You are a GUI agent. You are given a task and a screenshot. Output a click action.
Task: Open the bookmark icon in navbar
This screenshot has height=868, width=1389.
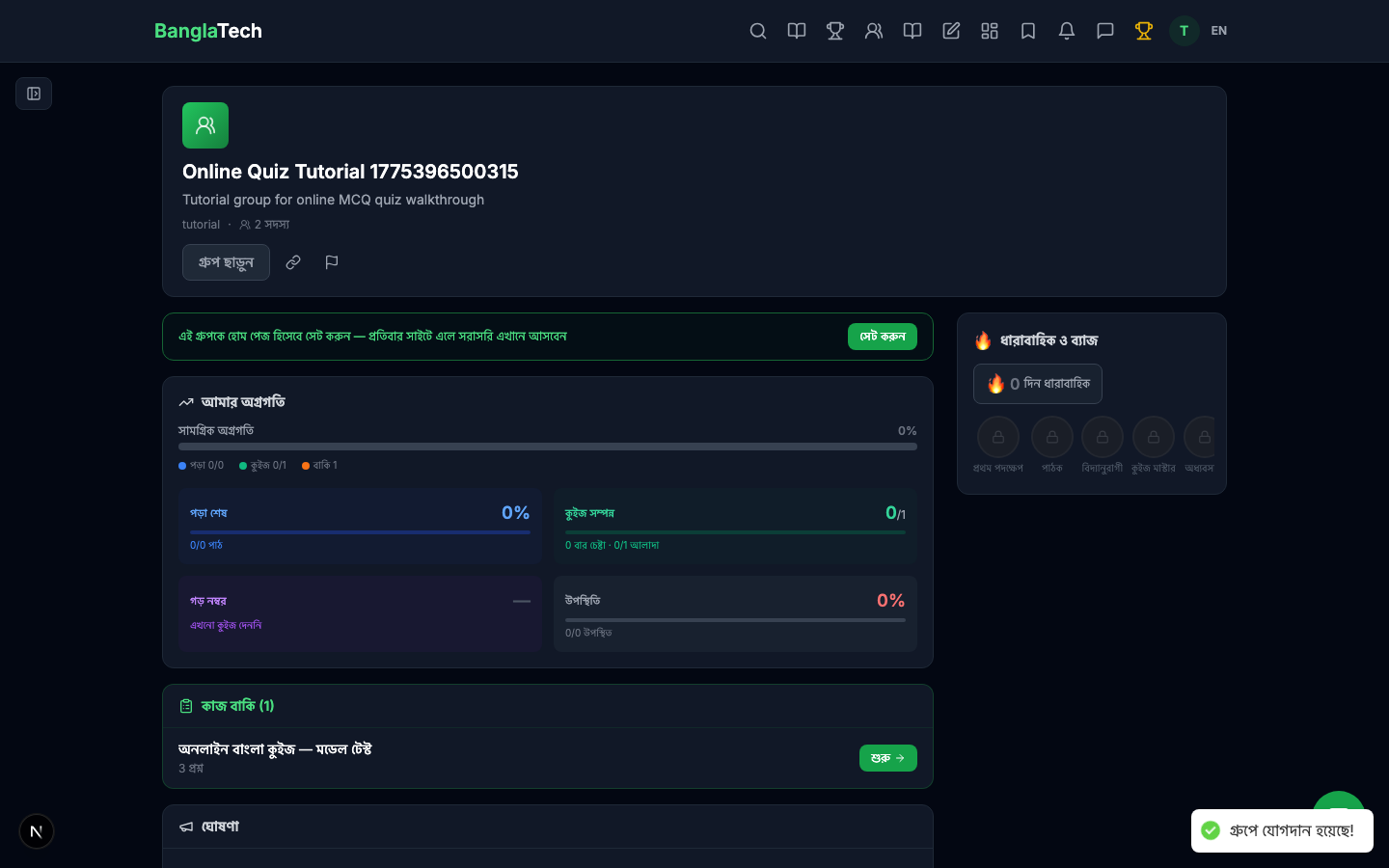(x=1028, y=31)
